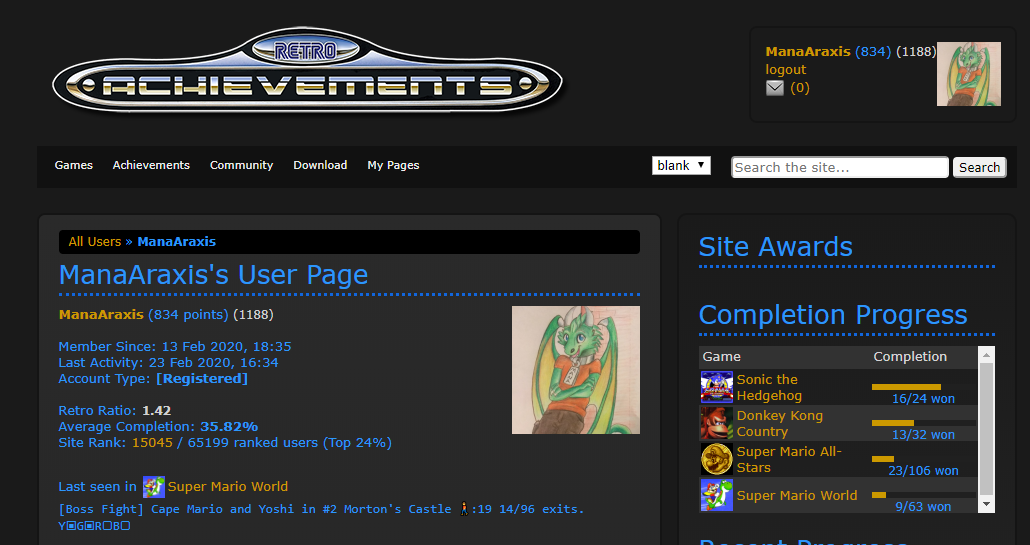
Task: Click the user avatar in header box
Action: click(968, 74)
